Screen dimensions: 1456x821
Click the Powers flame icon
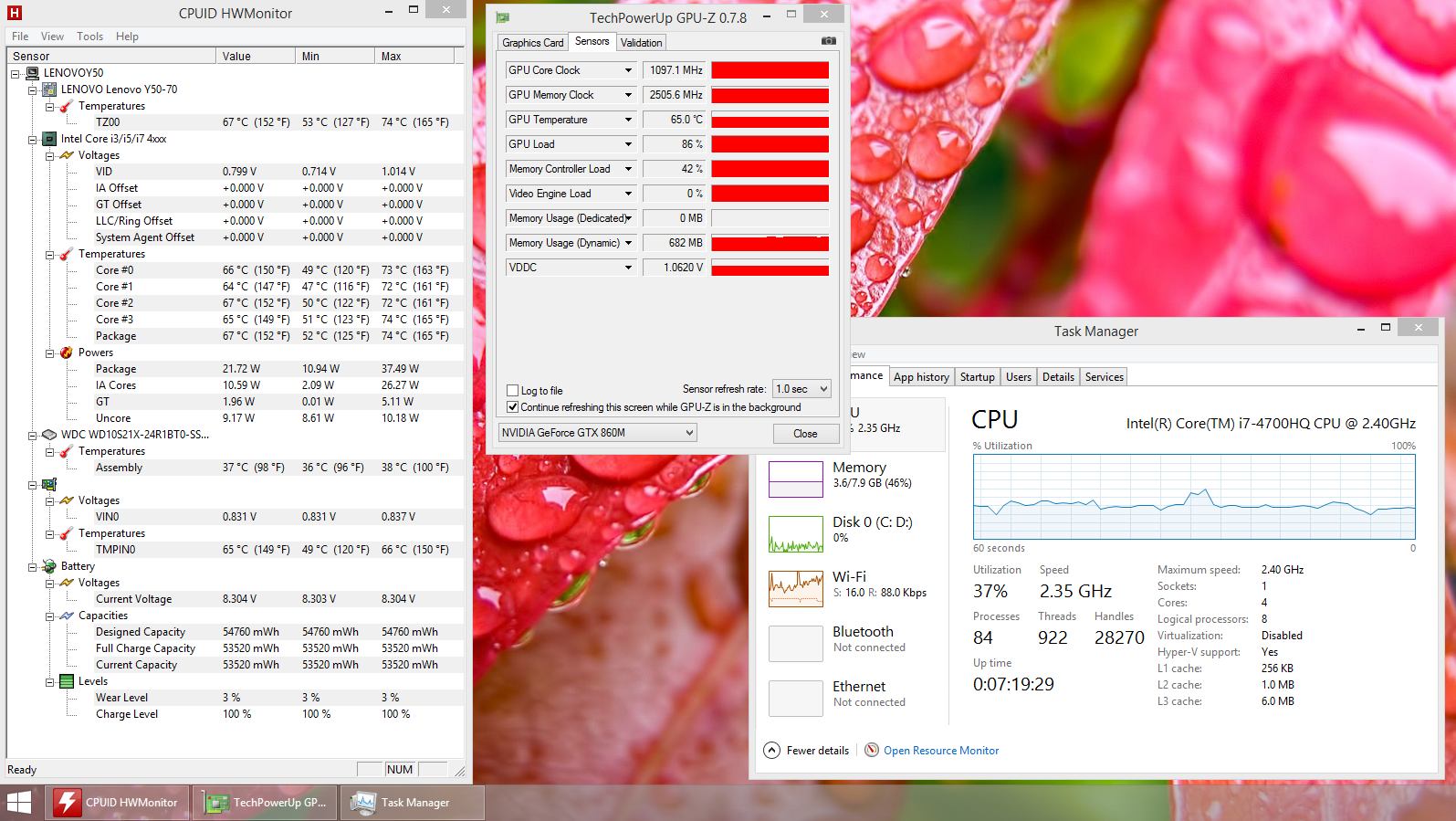pyautogui.click(x=67, y=353)
